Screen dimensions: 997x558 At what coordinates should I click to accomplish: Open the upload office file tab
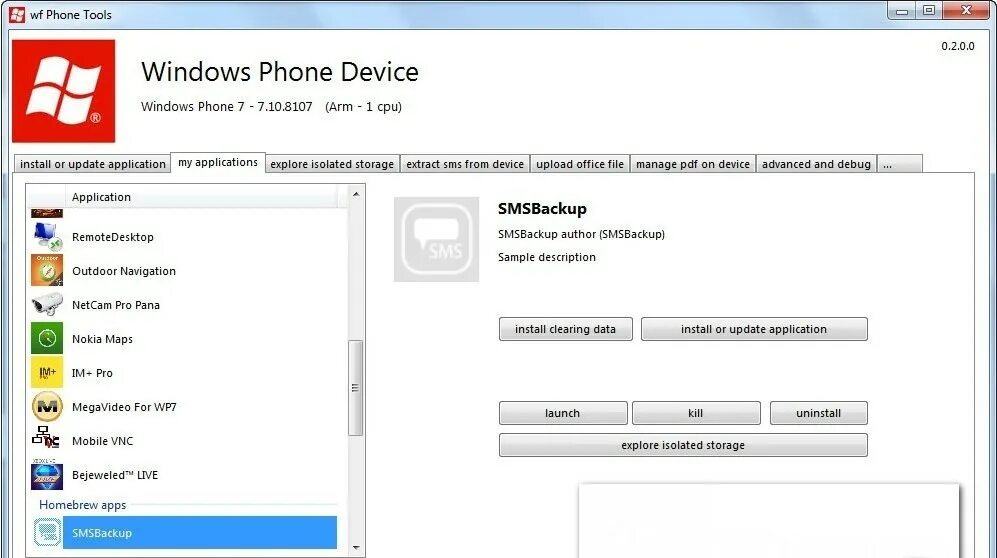[580, 164]
